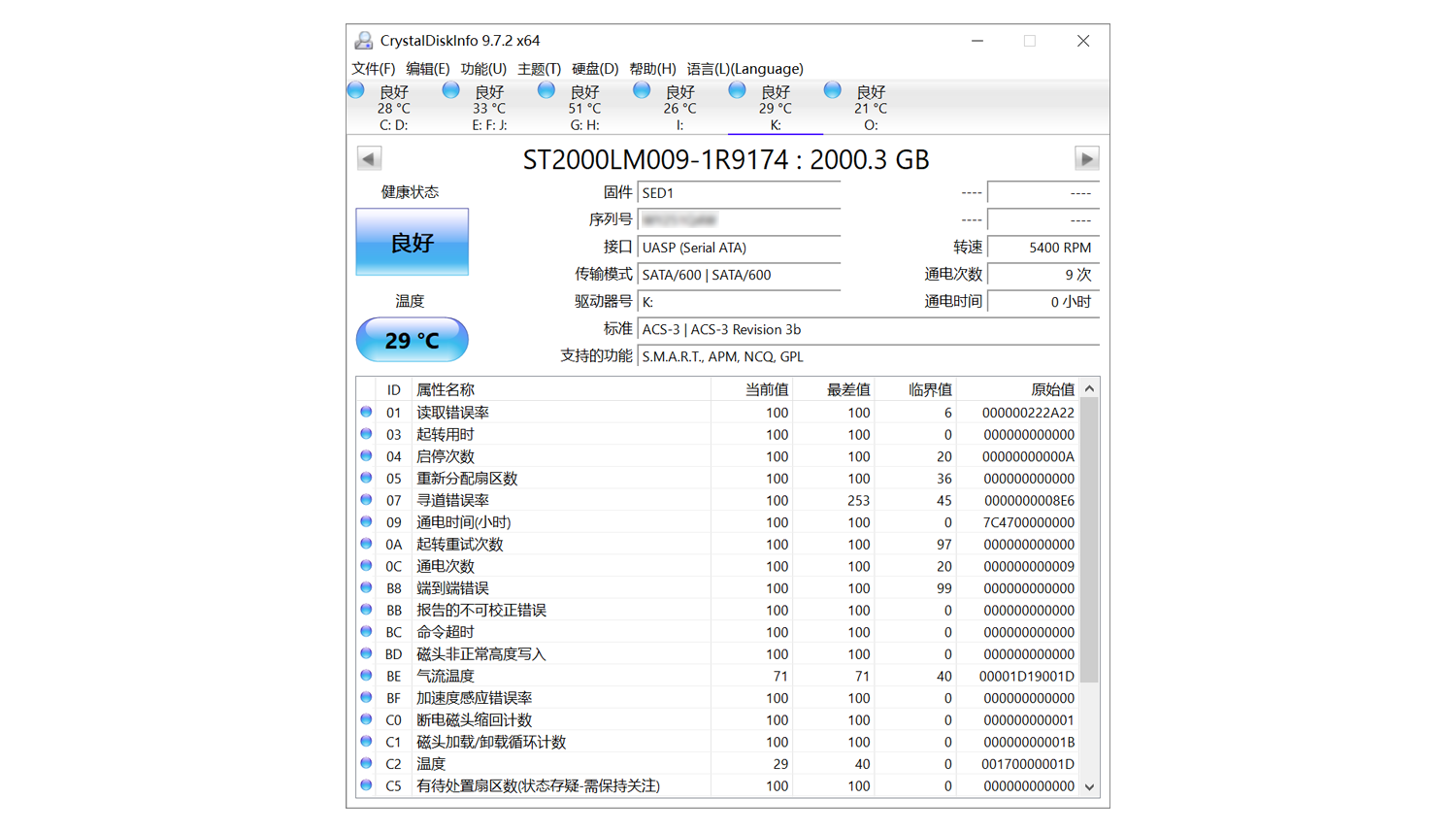Click the ST2000LM009 disk model title
The height and width of the screenshot is (832, 1456).
click(x=726, y=159)
